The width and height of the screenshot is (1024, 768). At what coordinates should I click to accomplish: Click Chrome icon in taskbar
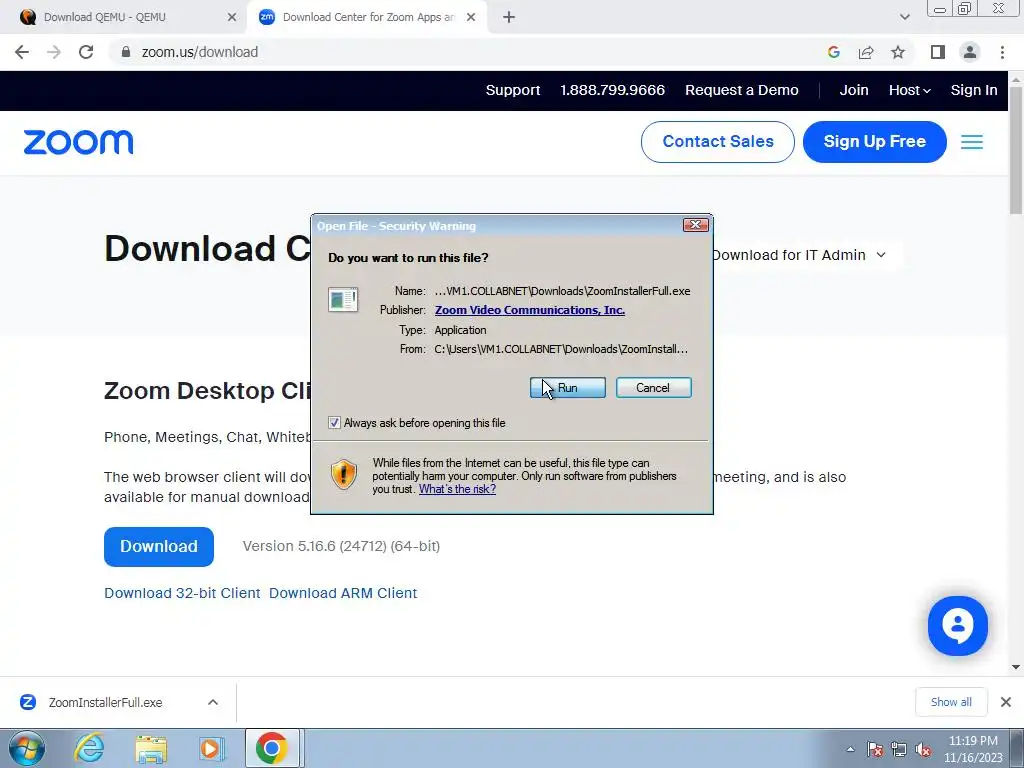[x=272, y=748]
